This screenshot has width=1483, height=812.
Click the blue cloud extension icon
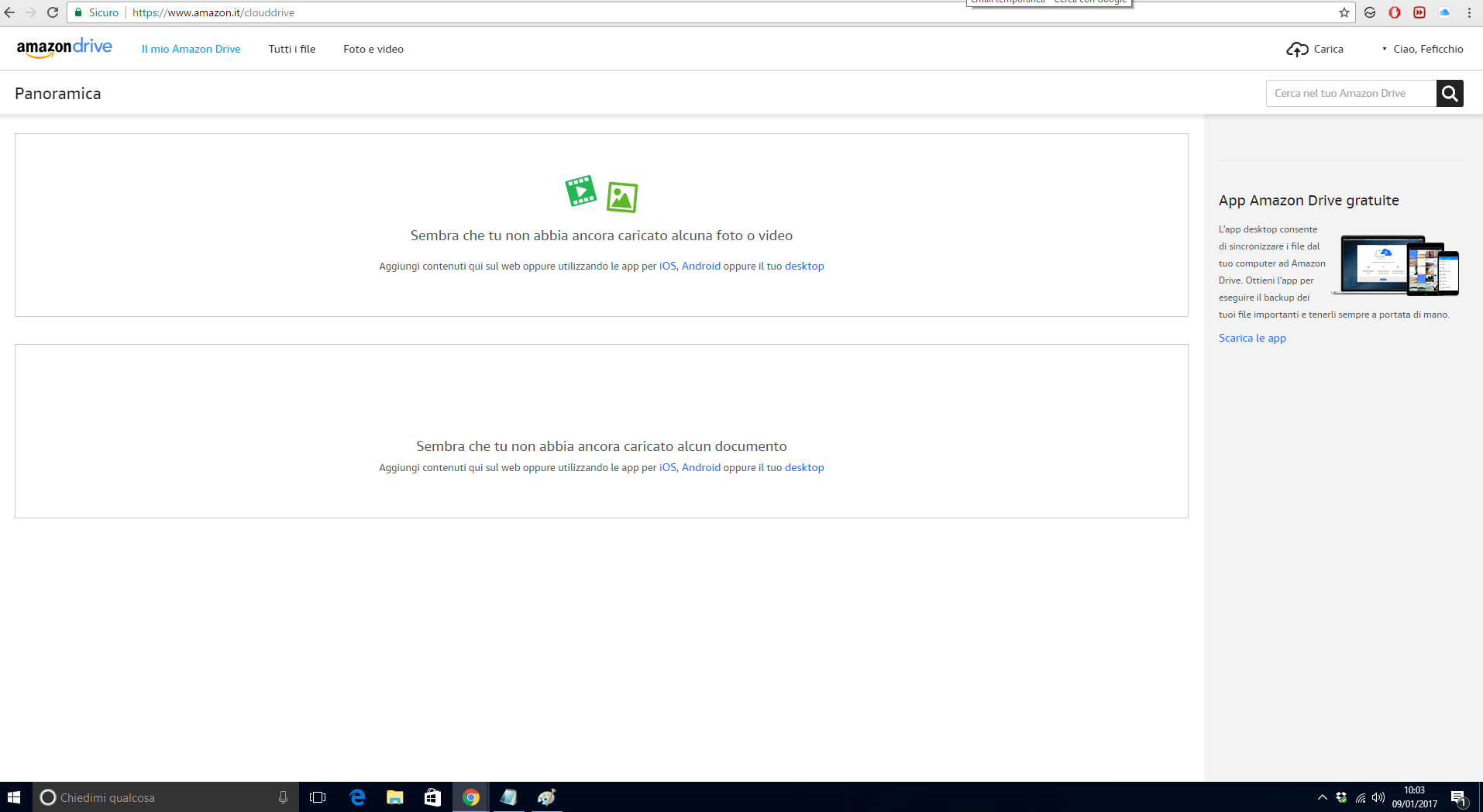(x=1444, y=12)
